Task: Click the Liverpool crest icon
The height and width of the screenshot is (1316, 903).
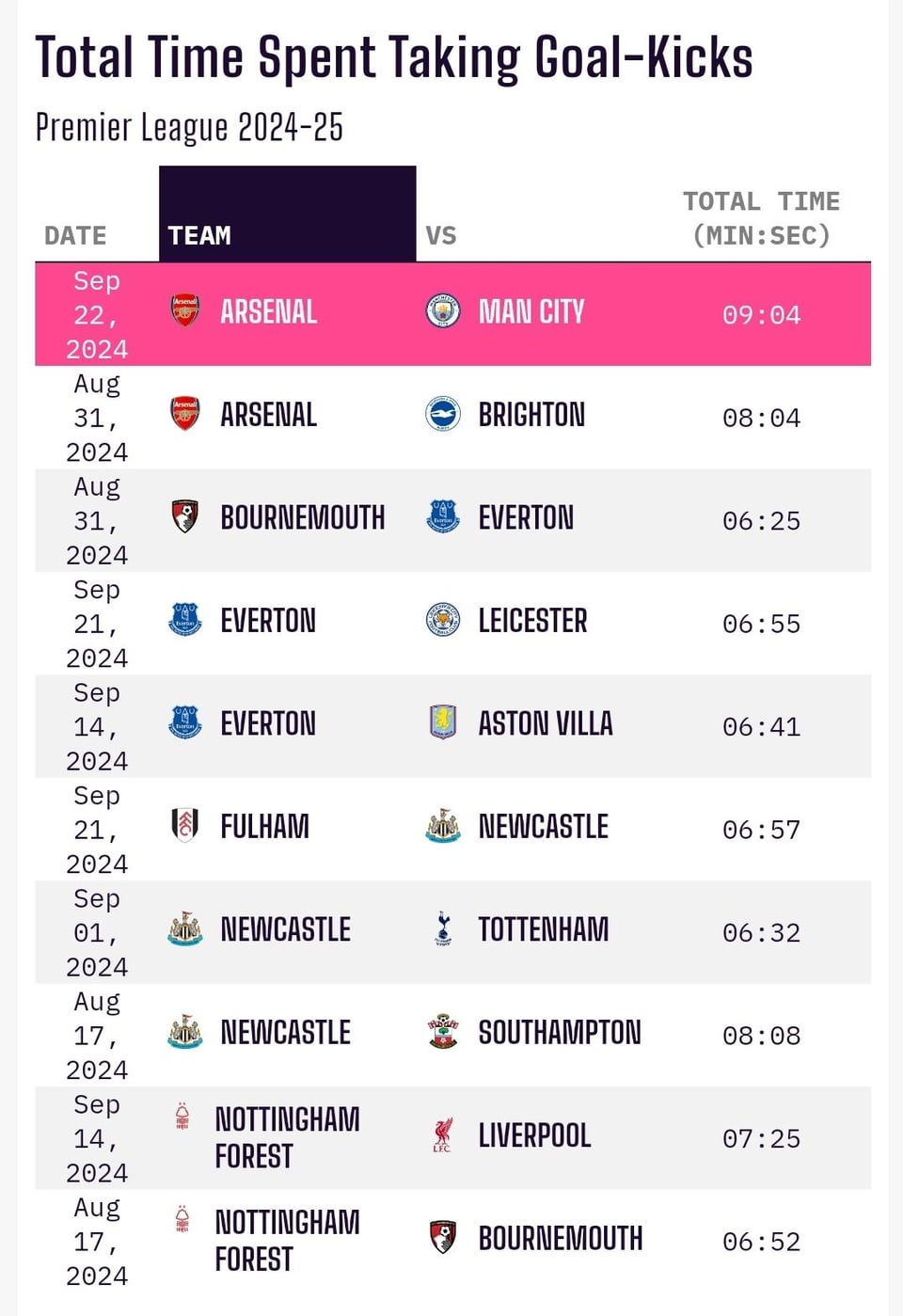Action: tap(442, 1135)
